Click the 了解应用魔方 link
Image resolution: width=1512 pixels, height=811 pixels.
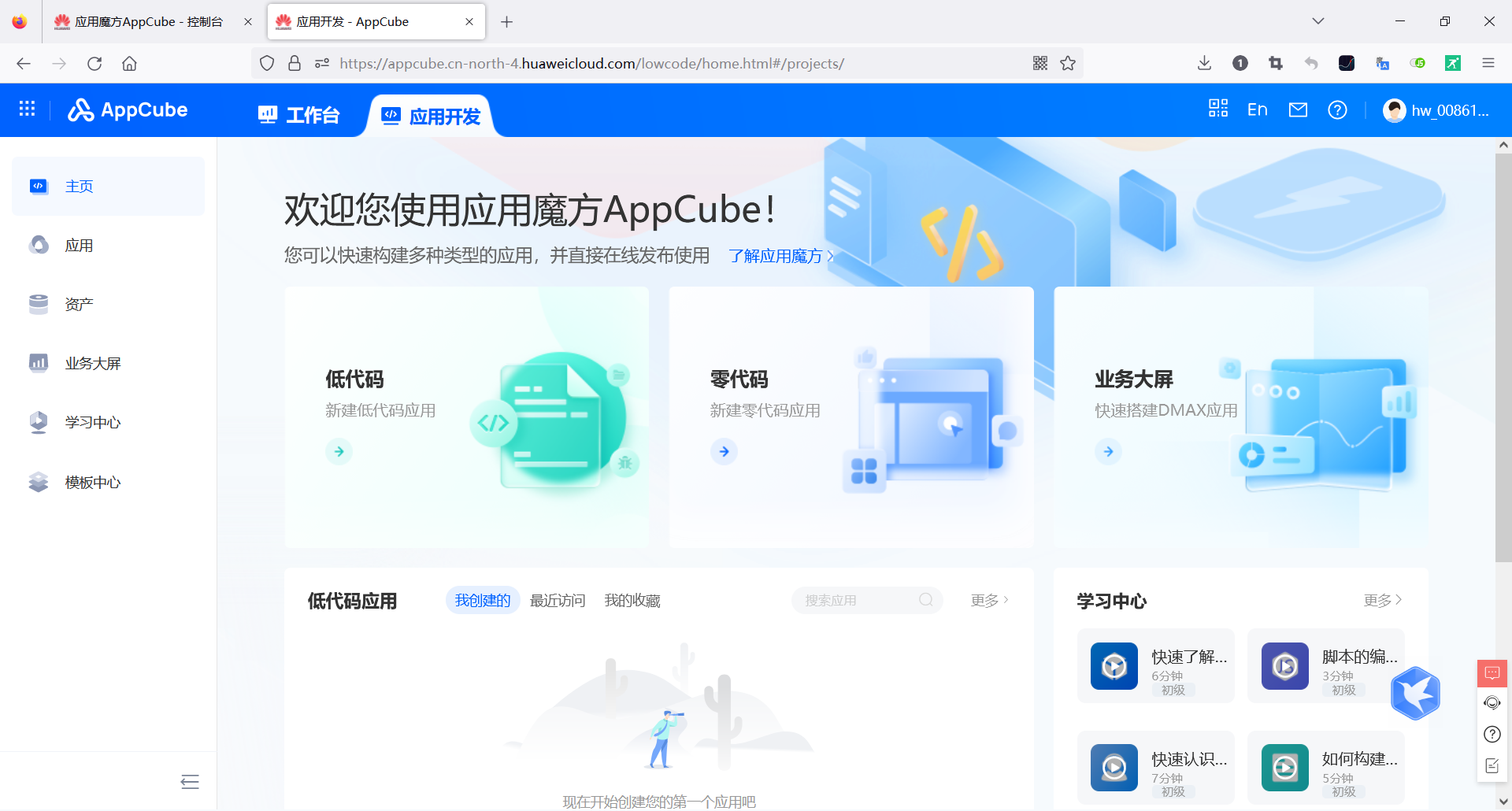click(x=776, y=256)
